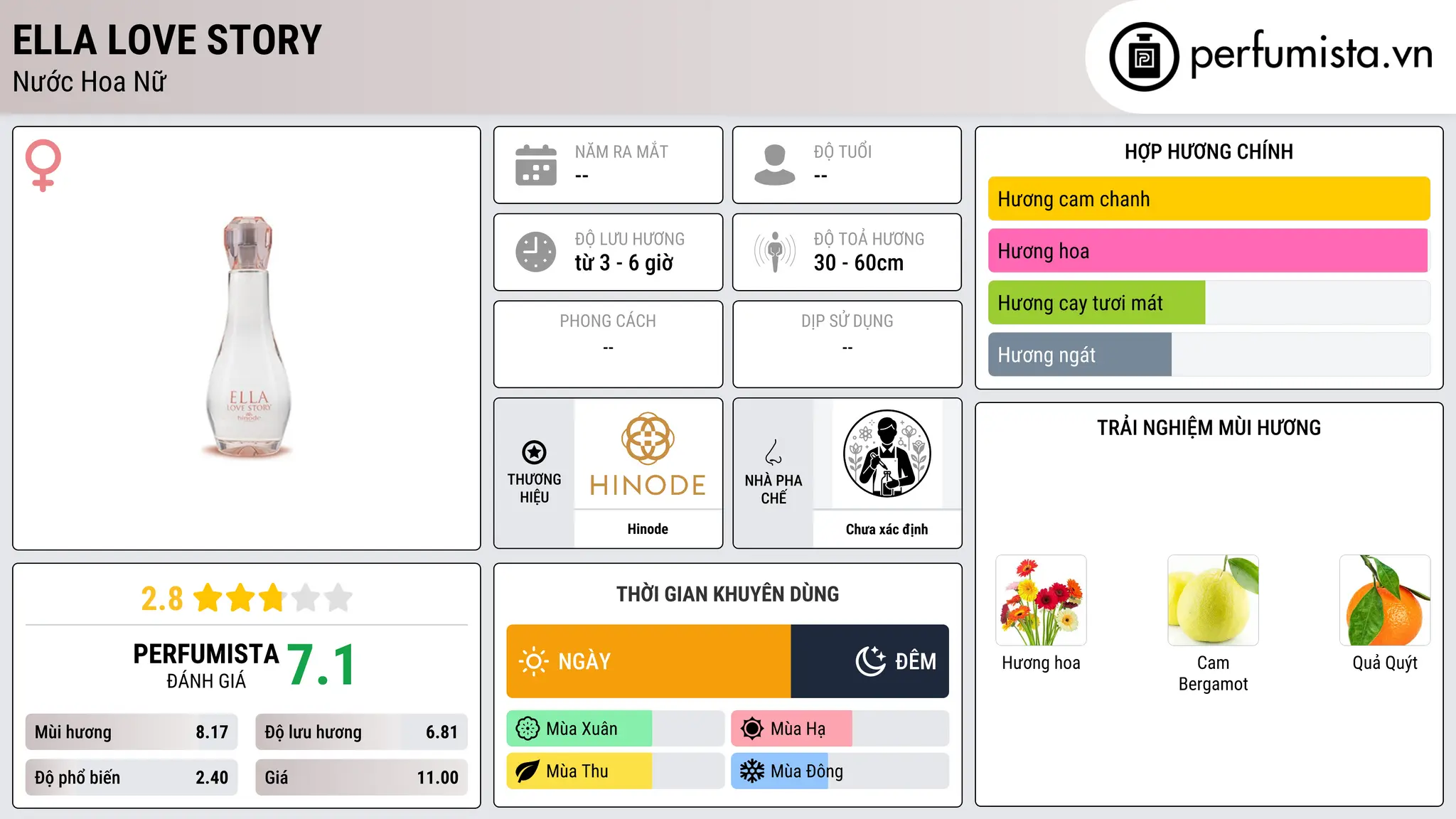Click the Thời gian khuyên dùng heading

click(x=727, y=594)
